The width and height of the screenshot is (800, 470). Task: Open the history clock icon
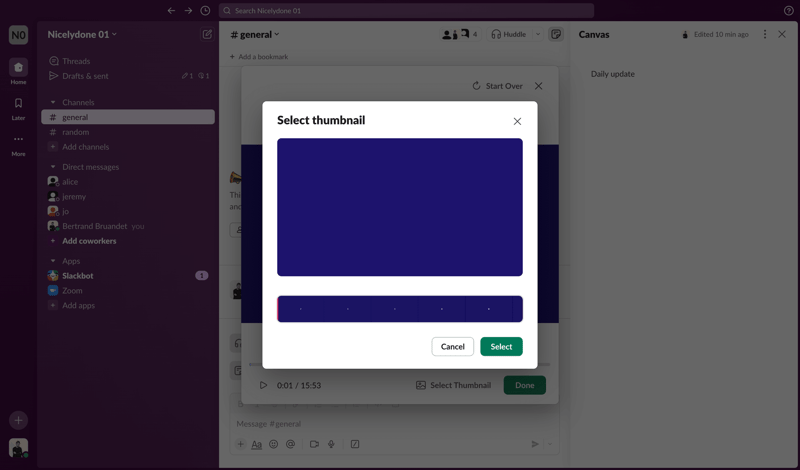pyautogui.click(x=205, y=11)
